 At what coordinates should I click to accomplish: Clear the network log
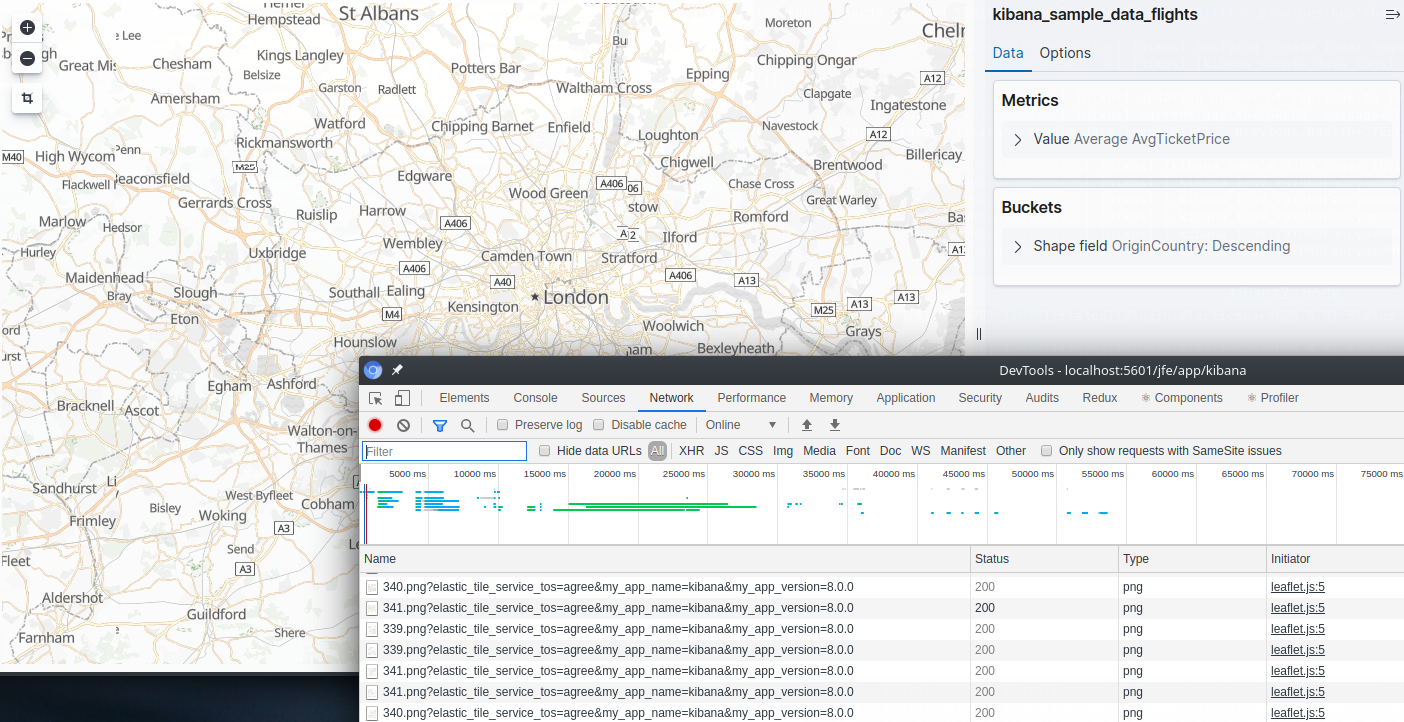point(403,425)
